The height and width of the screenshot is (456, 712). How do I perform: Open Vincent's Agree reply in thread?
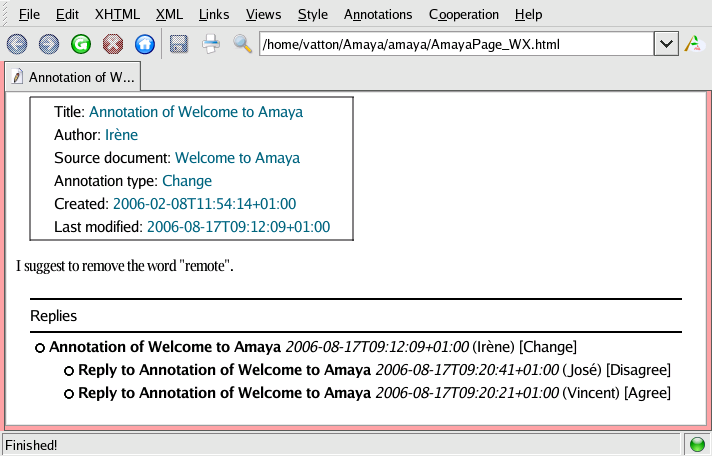point(224,393)
